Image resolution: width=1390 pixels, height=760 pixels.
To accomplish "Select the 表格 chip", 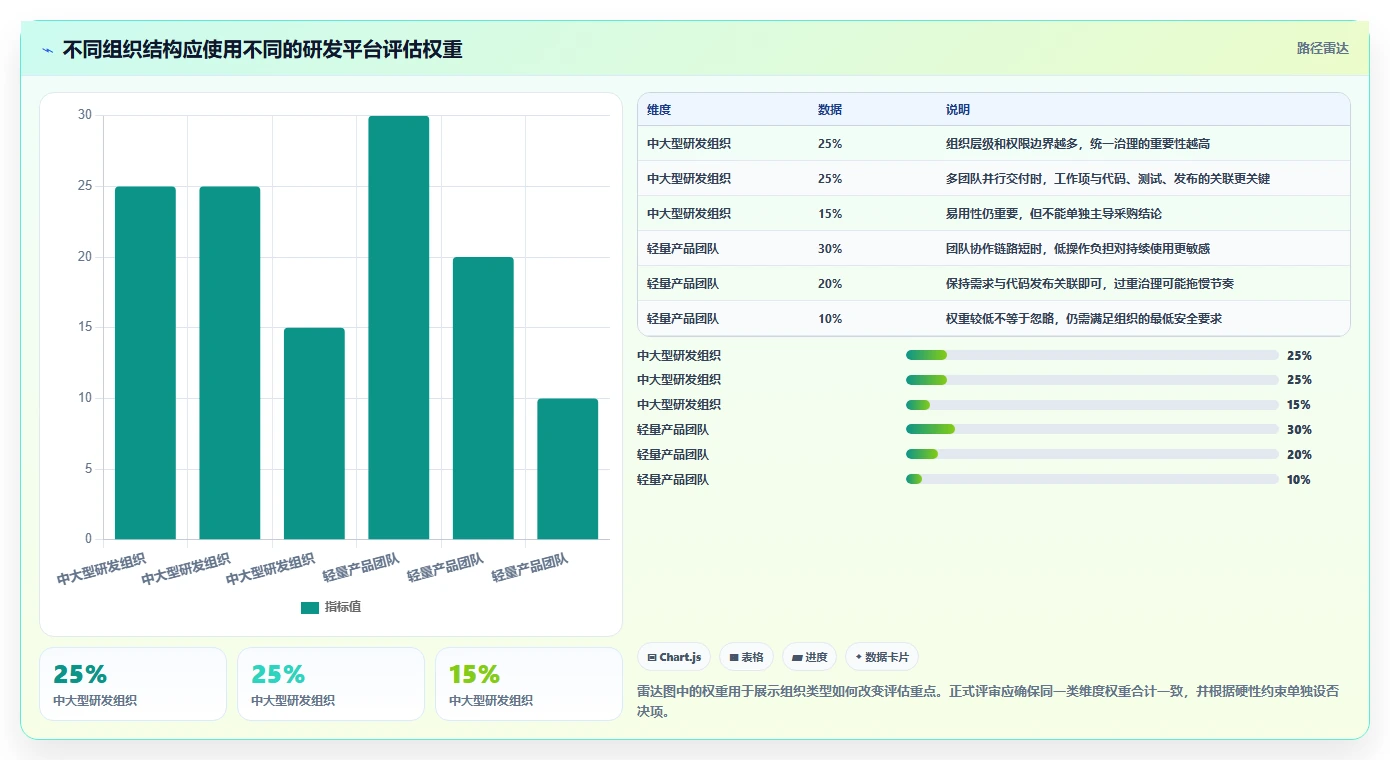I will pyautogui.click(x=747, y=657).
